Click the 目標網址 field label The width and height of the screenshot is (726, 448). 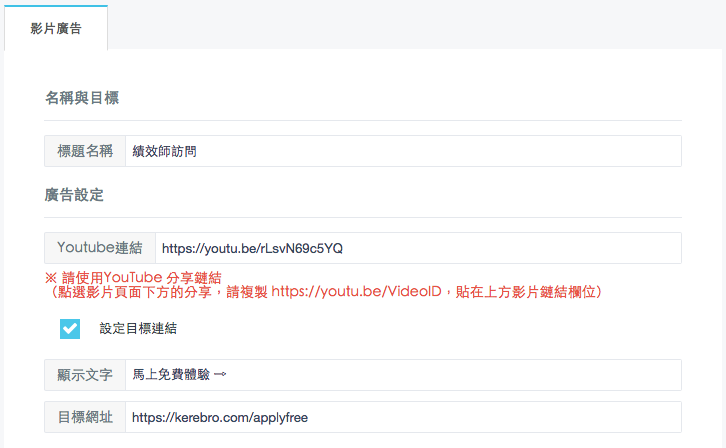point(85,417)
